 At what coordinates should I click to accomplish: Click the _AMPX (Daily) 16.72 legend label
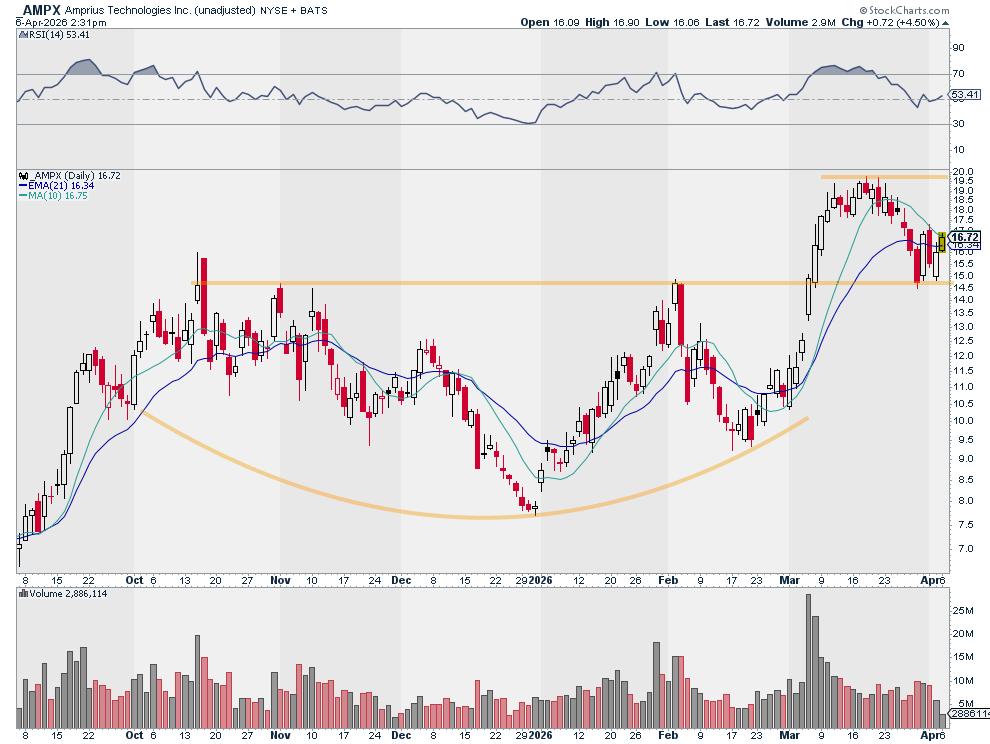[x=75, y=176]
